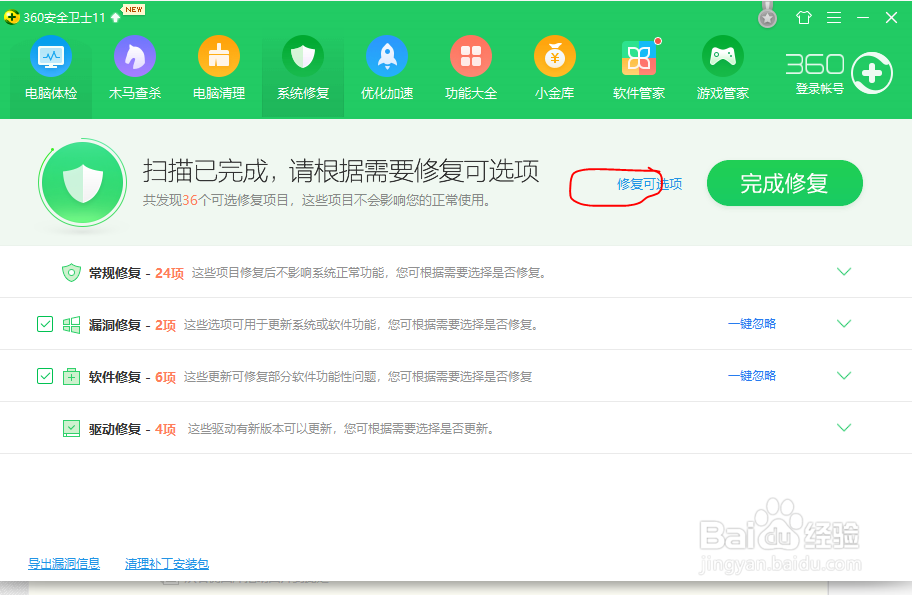
Task: Switch to 电脑清理 tab label
Action: point(219,93)
